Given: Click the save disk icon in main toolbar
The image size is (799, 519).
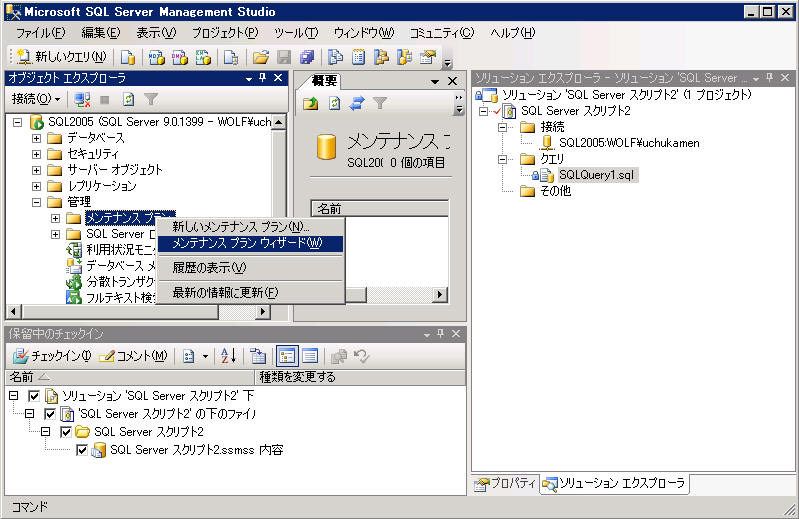Looking at the screenshot, I should 284,57.
